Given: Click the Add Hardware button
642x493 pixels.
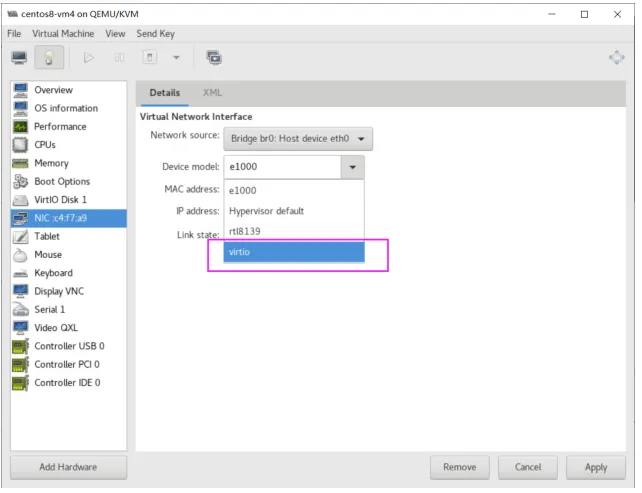Looking at the screenshot, I should pos(69,468).
